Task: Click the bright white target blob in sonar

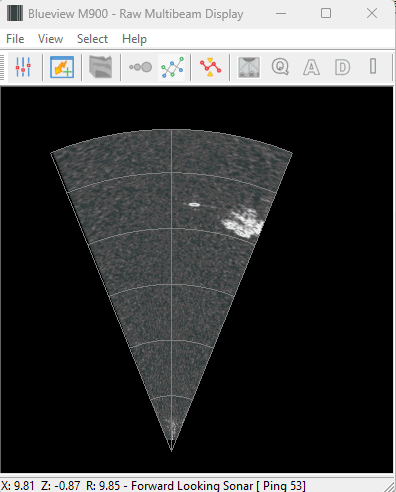Action: click(243, 222)
